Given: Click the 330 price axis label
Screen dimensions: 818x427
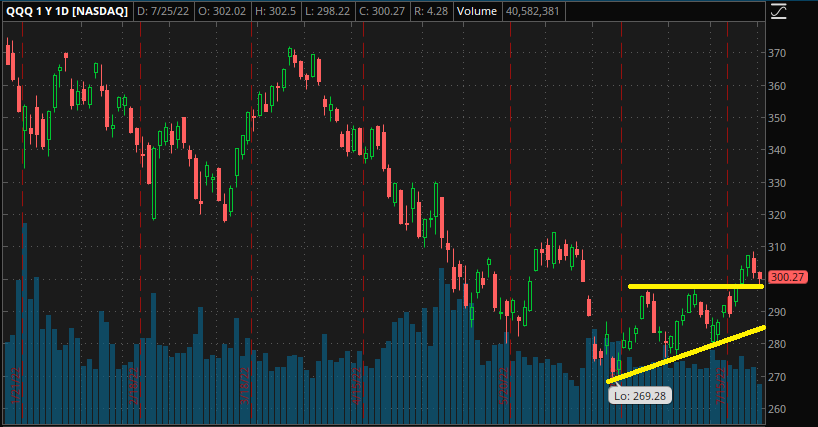Looking at the screenshot, I should pyautogui.click(x=777, y=183).
